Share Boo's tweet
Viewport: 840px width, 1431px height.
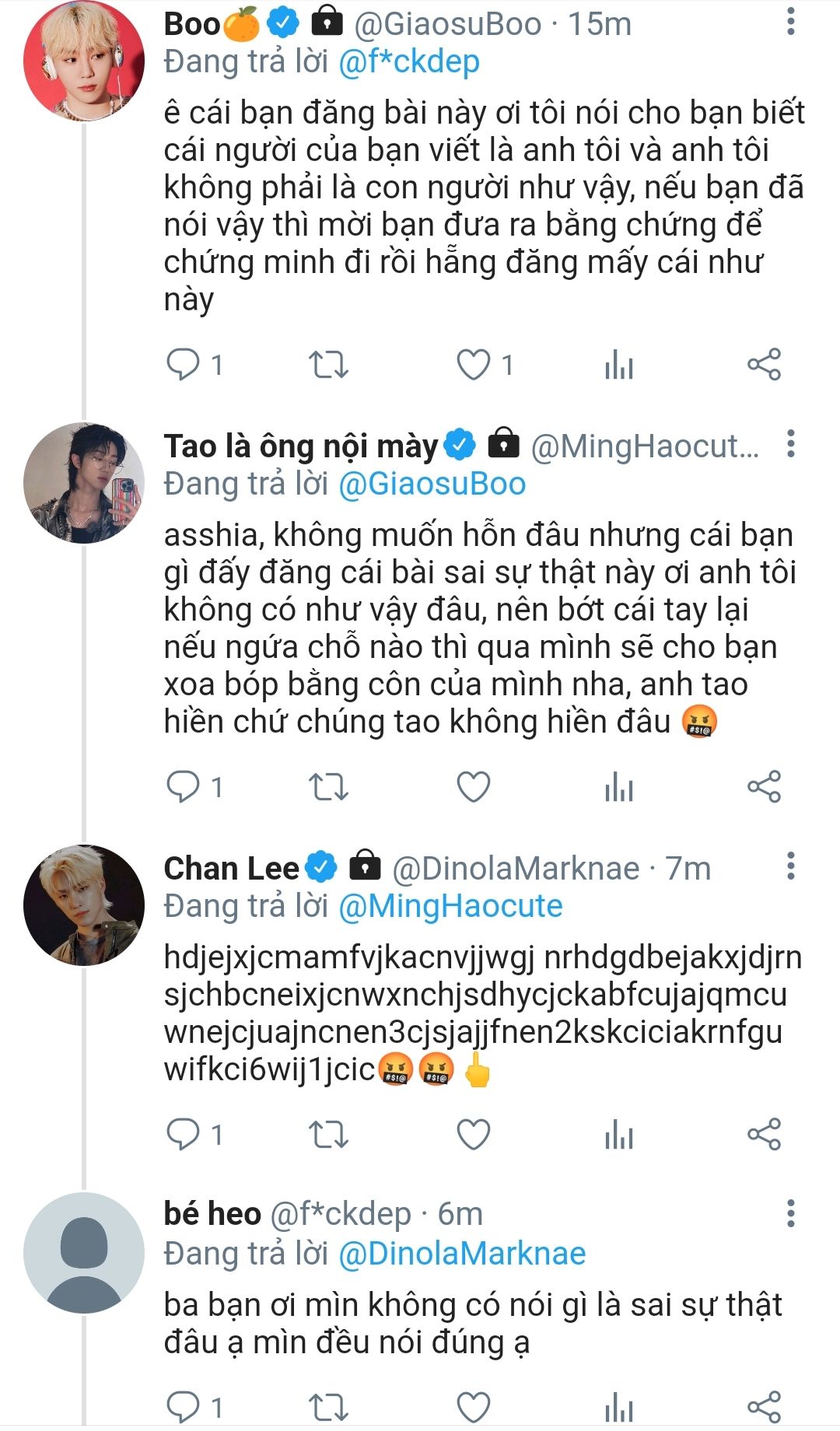click(x=764, y=364)
